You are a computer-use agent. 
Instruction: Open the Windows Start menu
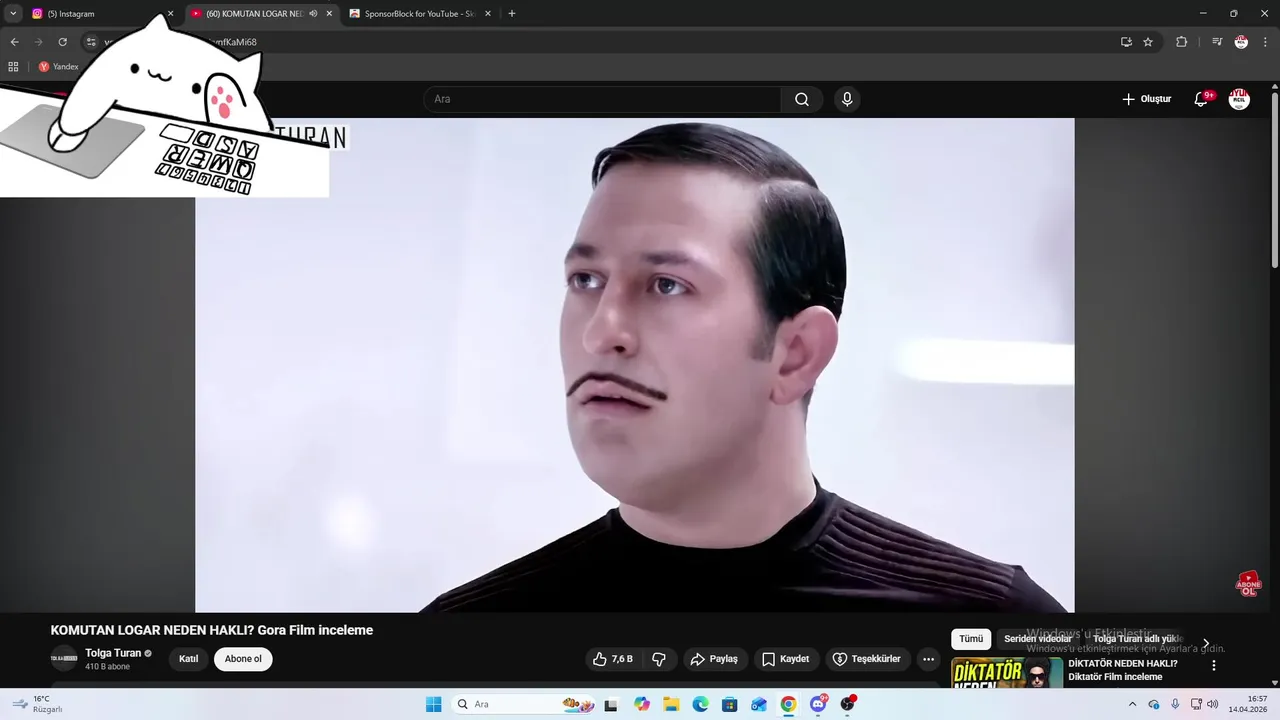point(433,704)
